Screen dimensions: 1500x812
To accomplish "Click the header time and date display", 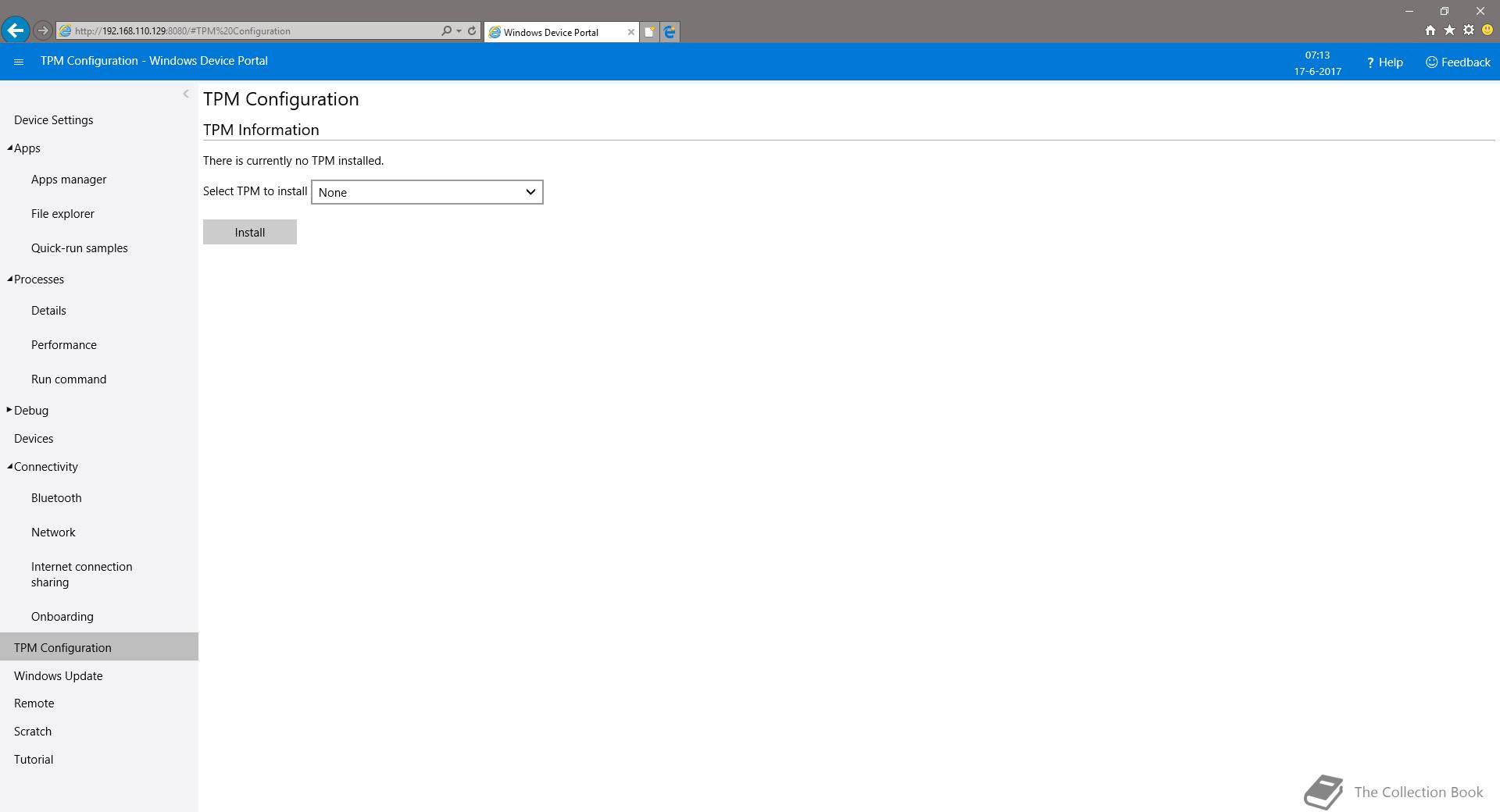I will [x=1317, y=62].
